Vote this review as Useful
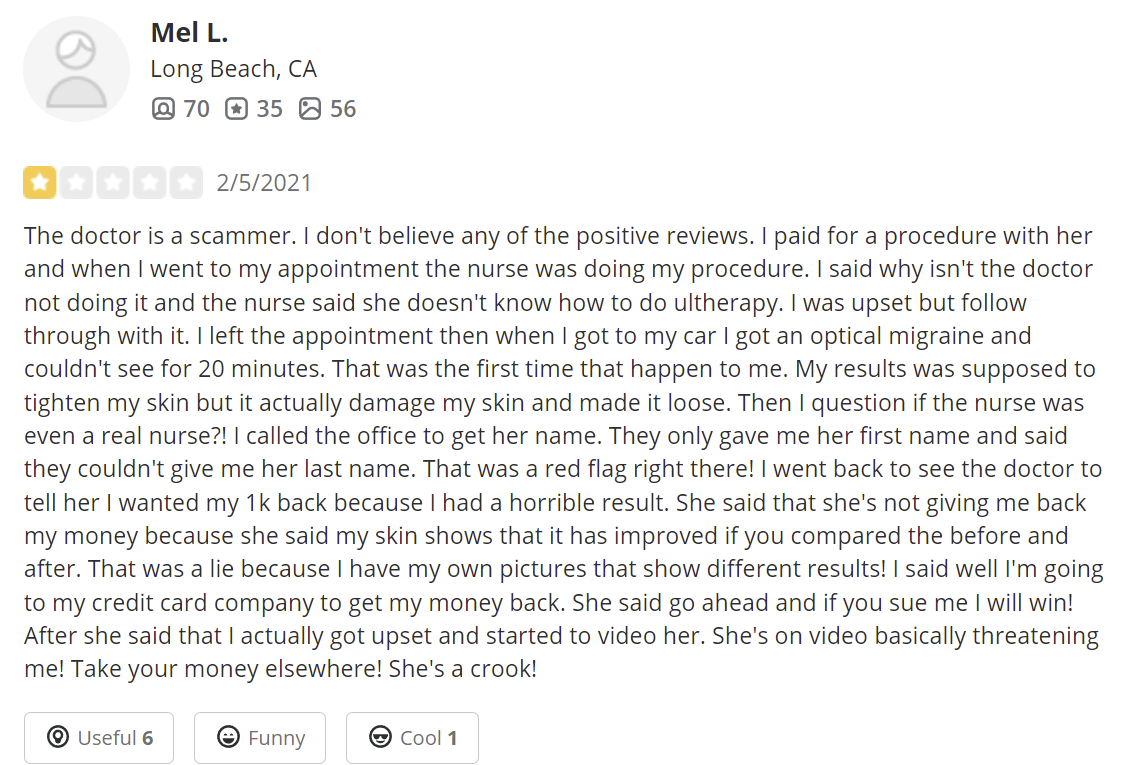 99,738
